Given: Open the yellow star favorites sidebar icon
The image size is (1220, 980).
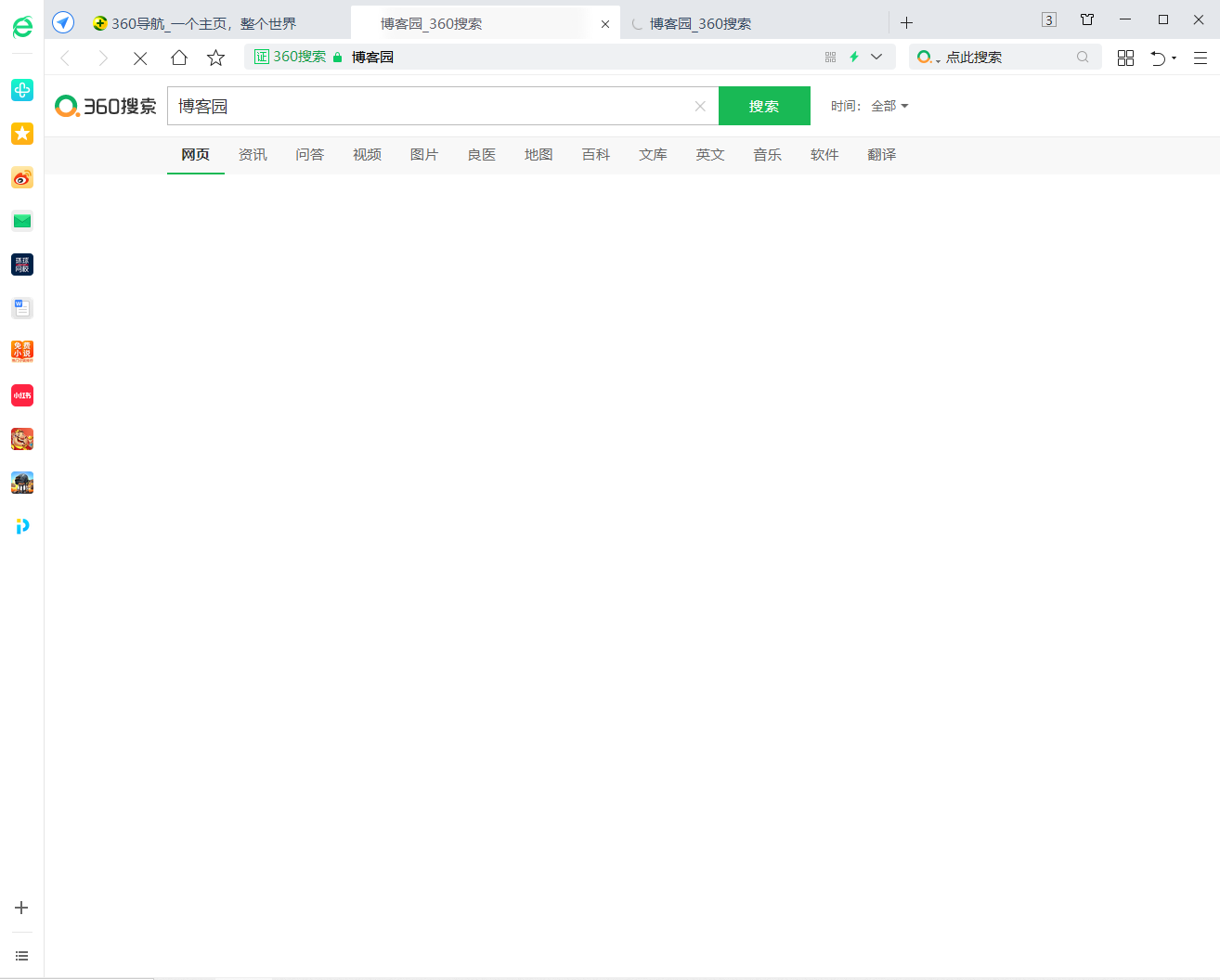Looking at the screenshot, I should click(22, 134).
